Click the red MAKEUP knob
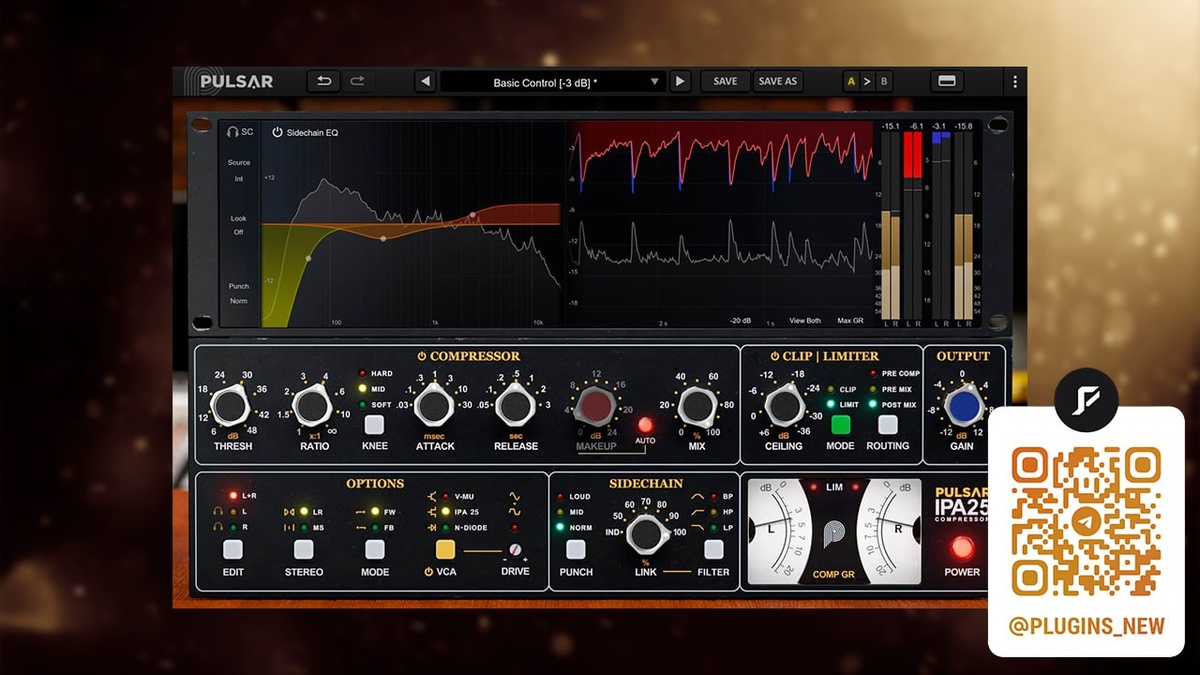1200x675 pixels. click(597, 407)
